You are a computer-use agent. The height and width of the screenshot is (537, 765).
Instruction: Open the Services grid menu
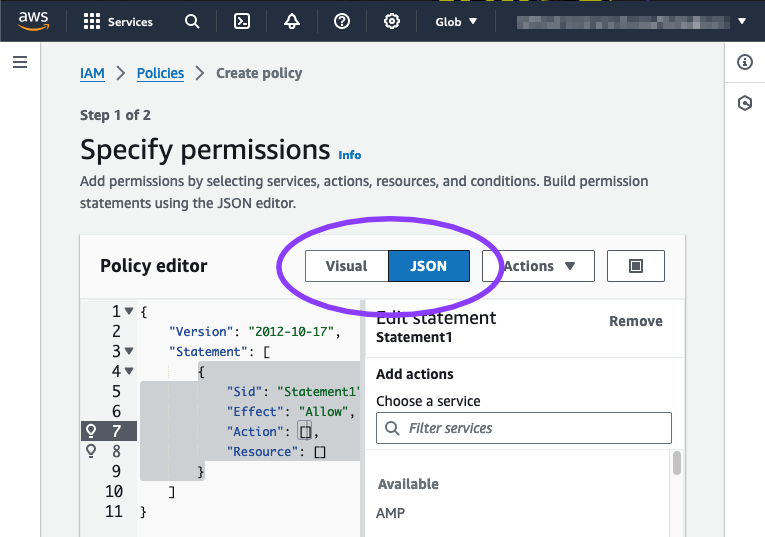[118, 21]
